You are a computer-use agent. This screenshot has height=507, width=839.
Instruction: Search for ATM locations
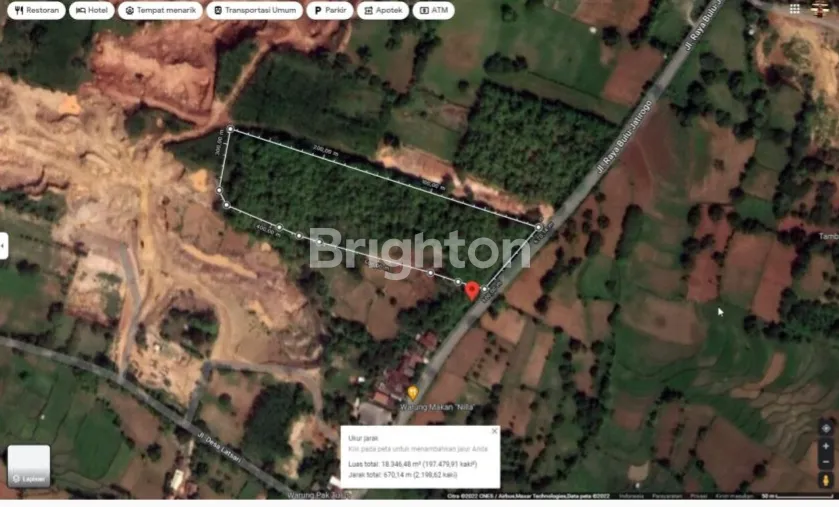(435, 10)
